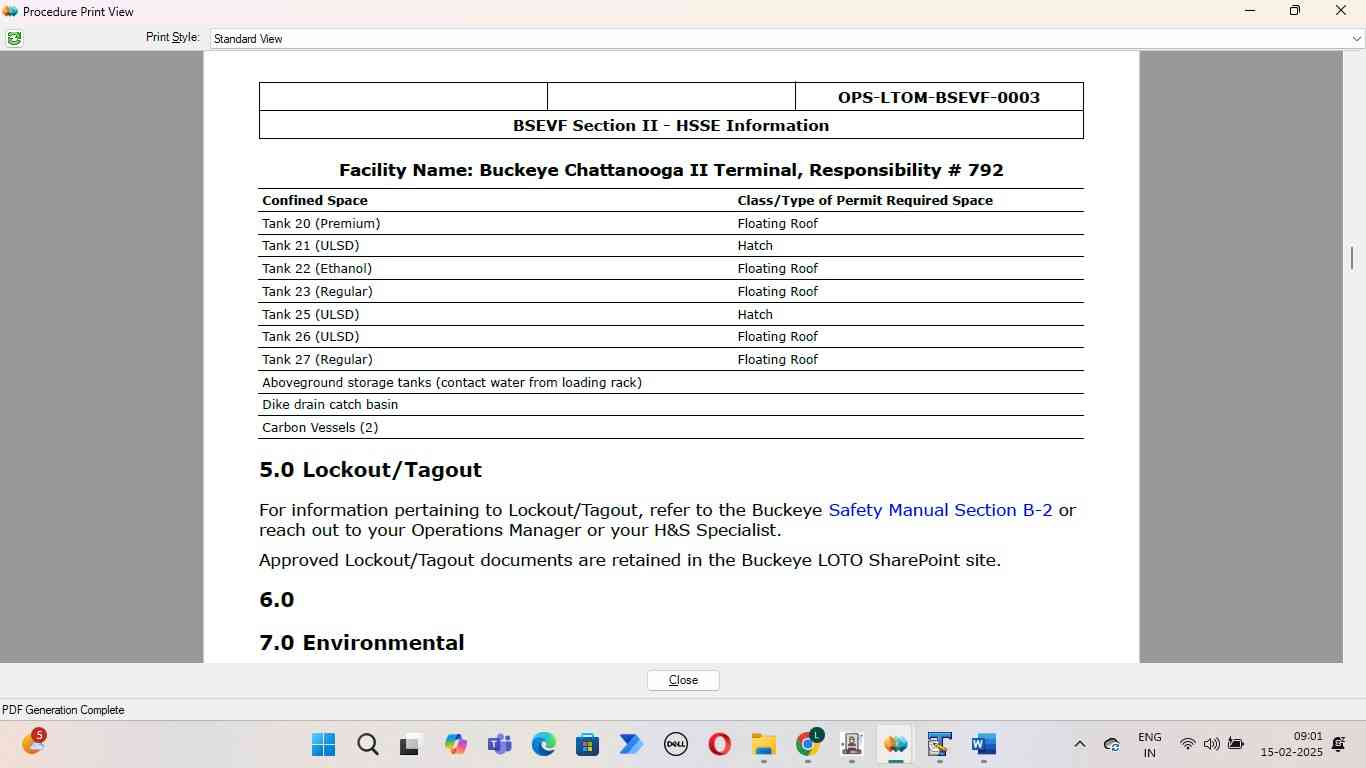
Task: Select the 'Tank 22 (Ethanol)' cell
Action: pyautogui.click(x=317, y=268)
